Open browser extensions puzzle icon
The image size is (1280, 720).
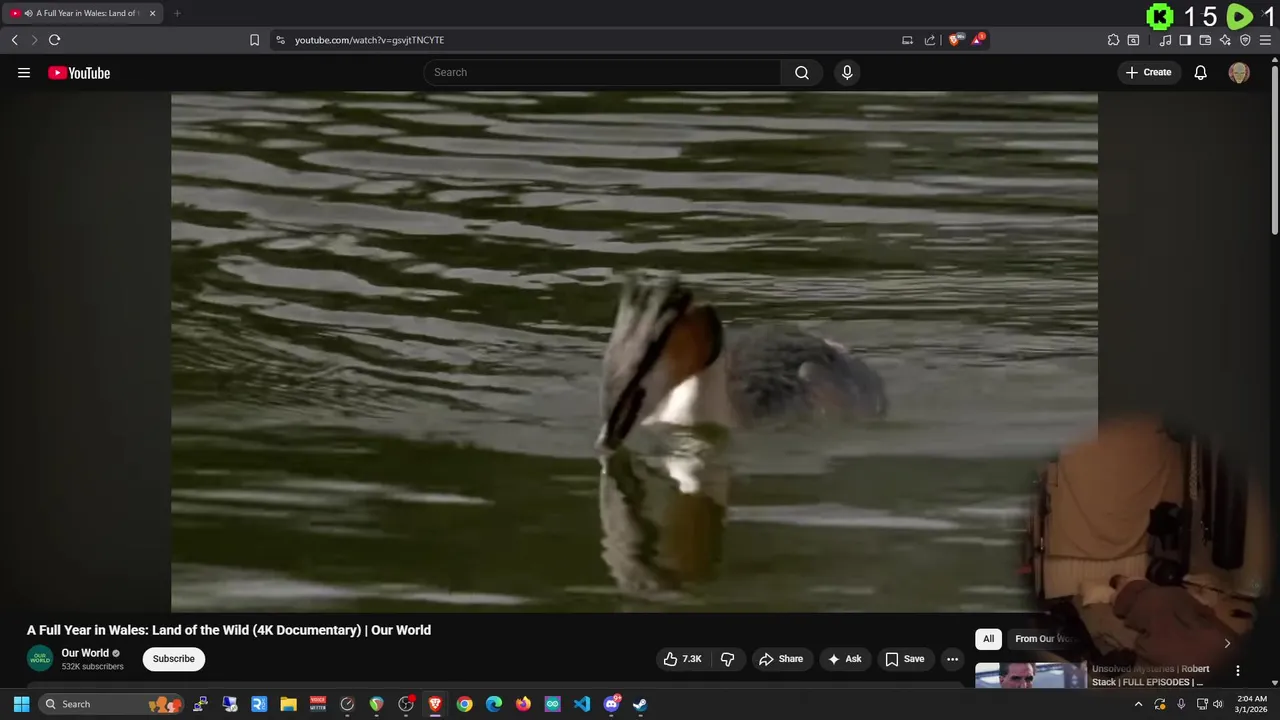point(1113,40)
